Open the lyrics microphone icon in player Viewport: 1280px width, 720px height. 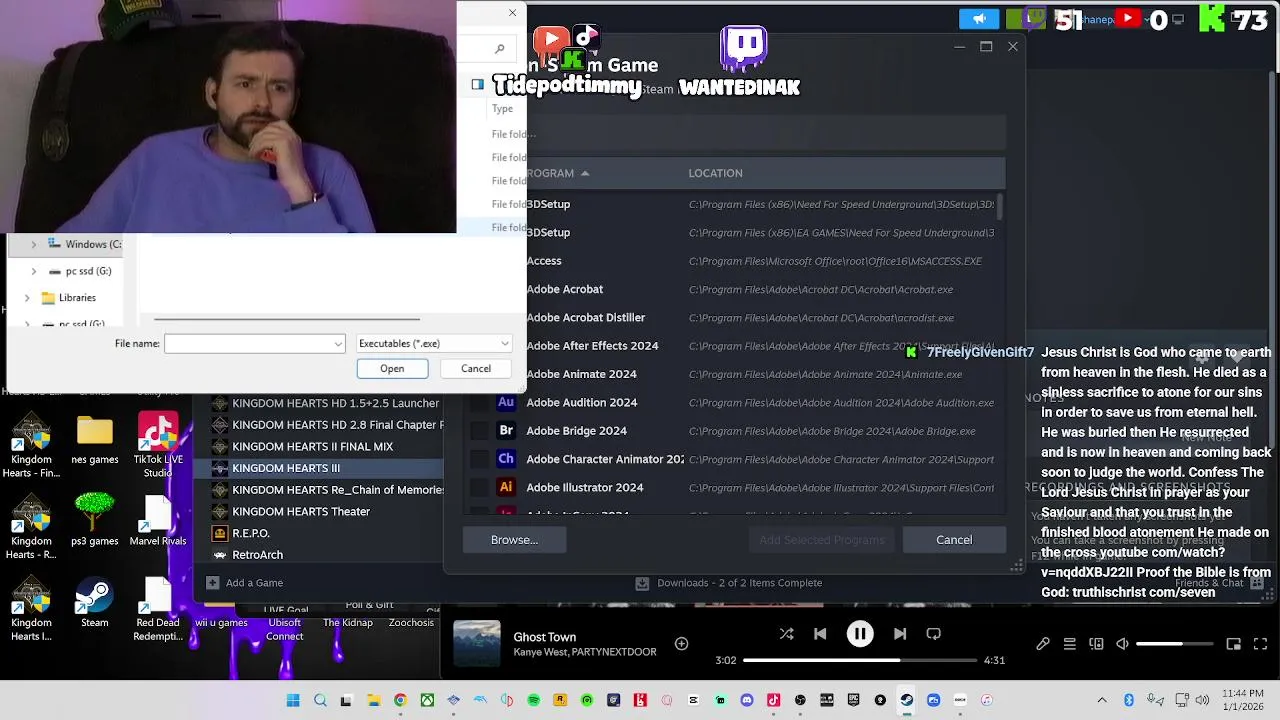point(1043,644)
